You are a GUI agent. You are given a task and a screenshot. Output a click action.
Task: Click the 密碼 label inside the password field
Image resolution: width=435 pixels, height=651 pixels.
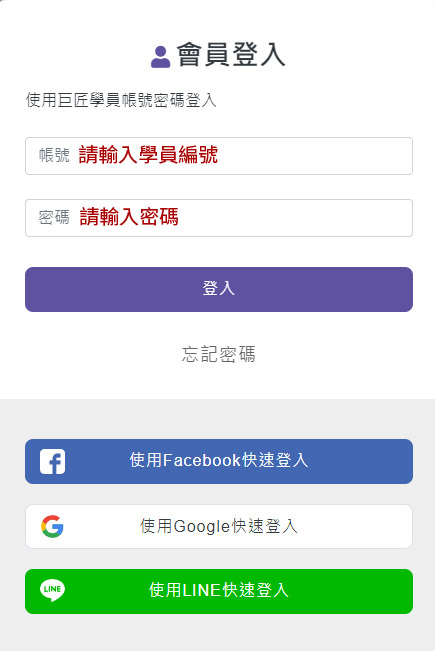click(54, 217)
